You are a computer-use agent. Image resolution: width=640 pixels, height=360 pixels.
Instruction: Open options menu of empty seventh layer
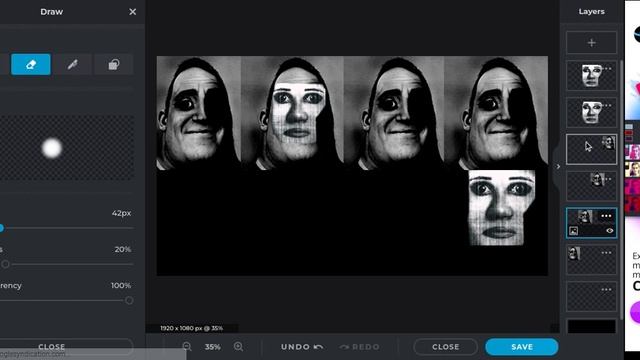(607, 289)
